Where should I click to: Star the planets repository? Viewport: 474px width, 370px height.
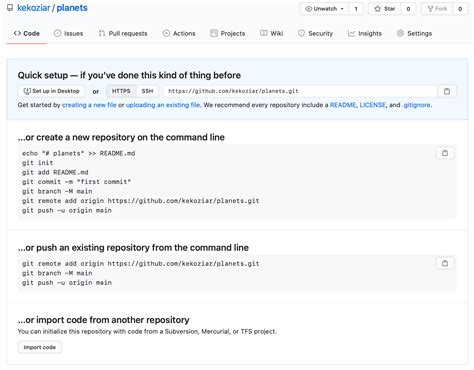click(x=385, y=9)
